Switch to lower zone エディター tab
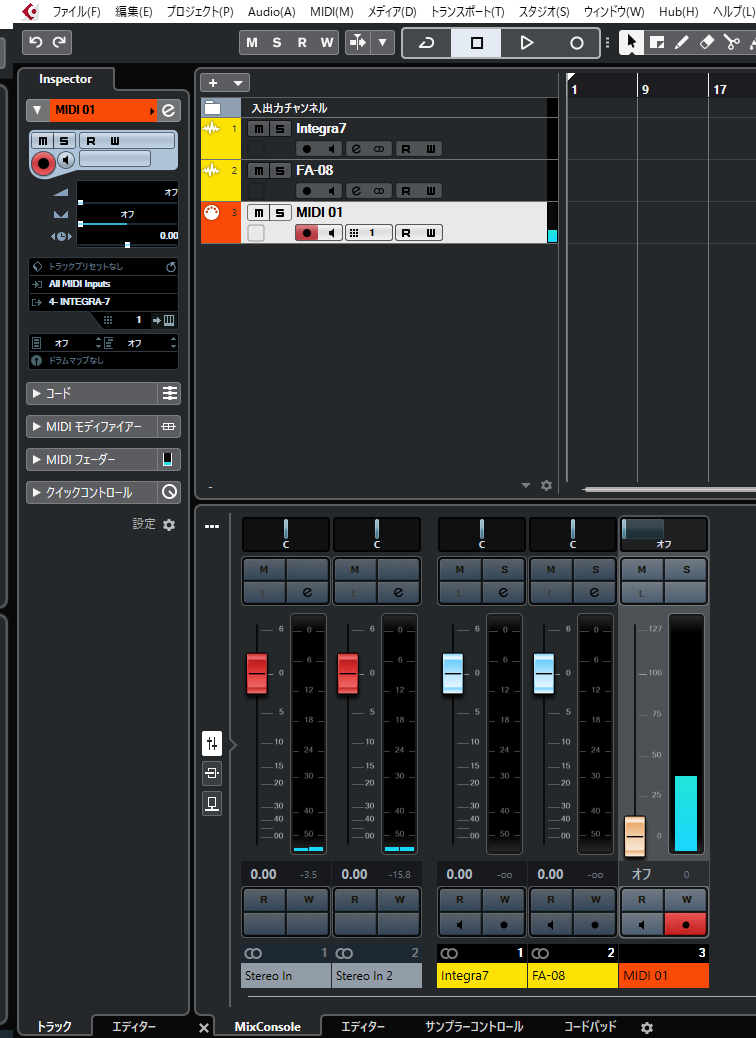 (363, 1027)
